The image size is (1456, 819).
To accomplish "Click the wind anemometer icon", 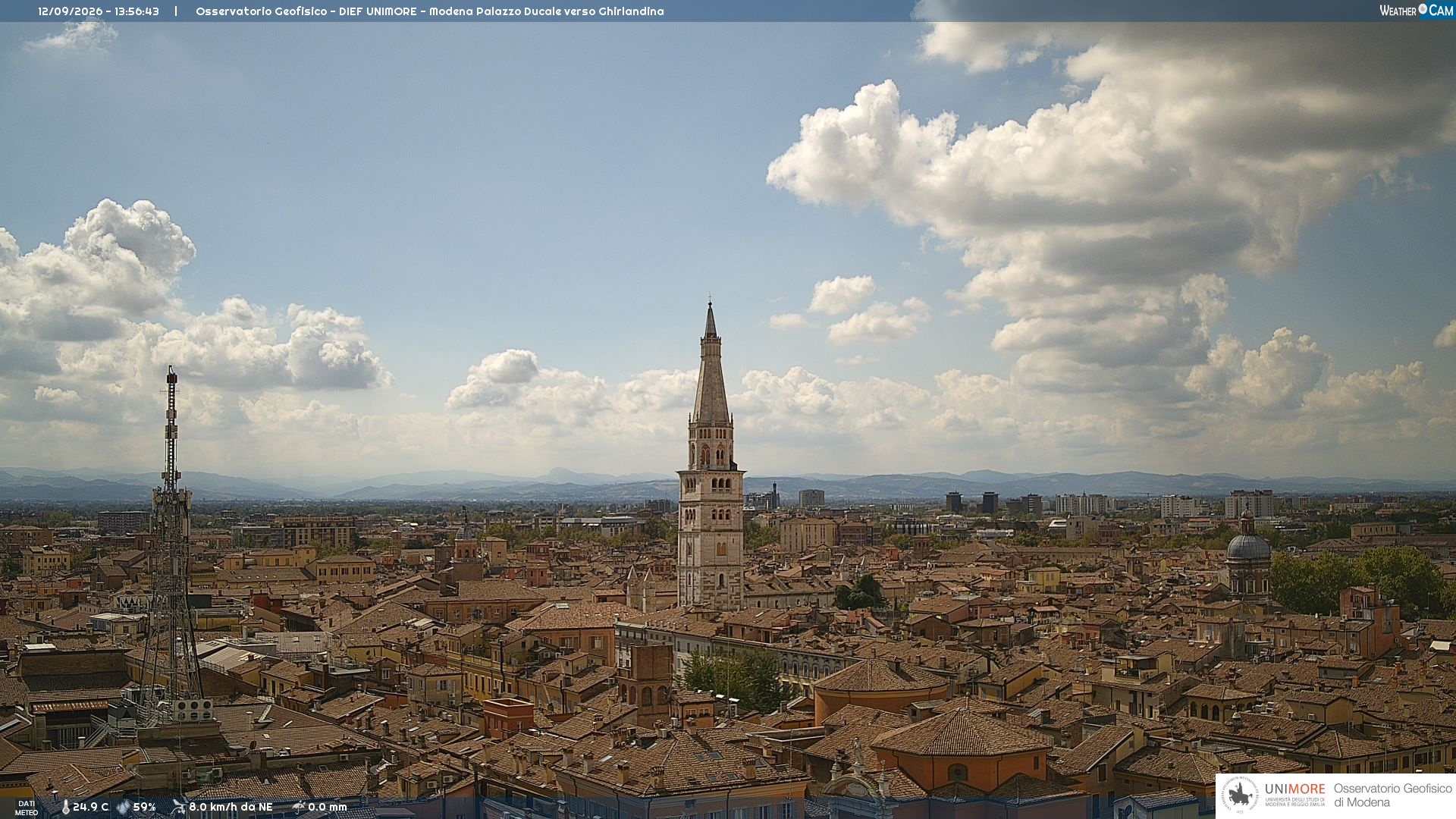I will coord(179,806).
